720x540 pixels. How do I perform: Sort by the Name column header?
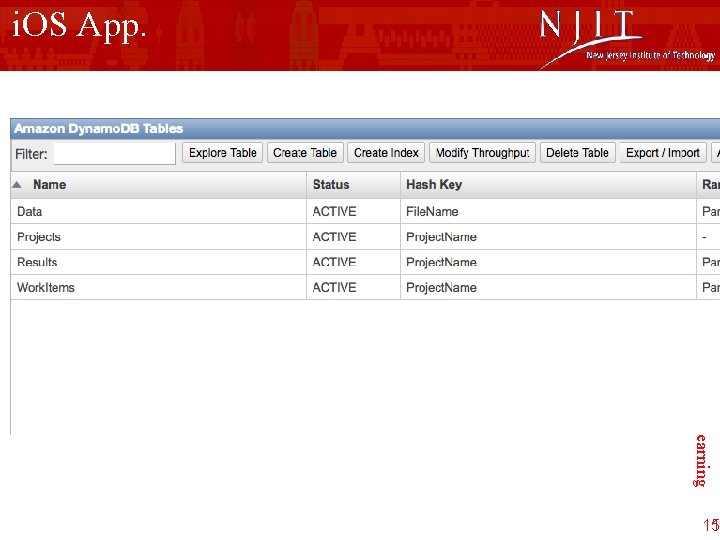click(x=50, y=185)
